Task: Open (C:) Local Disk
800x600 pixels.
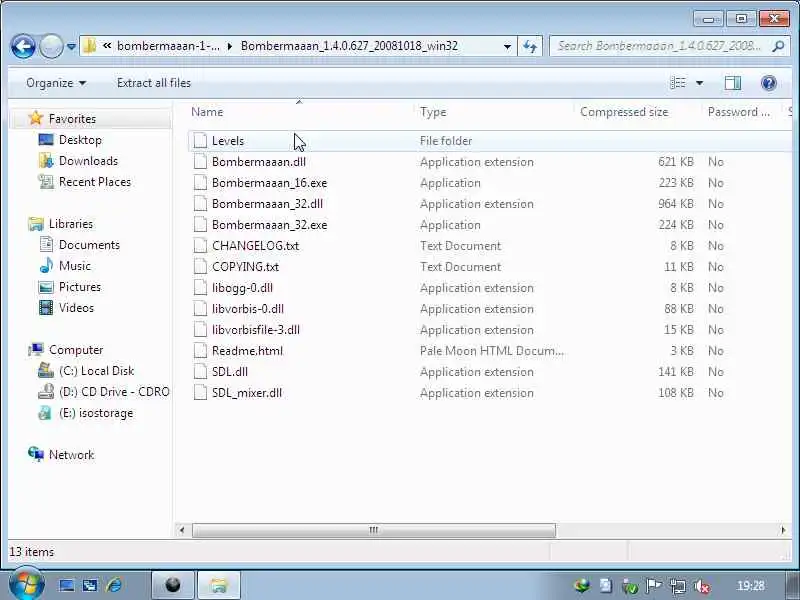Action: 96,371
